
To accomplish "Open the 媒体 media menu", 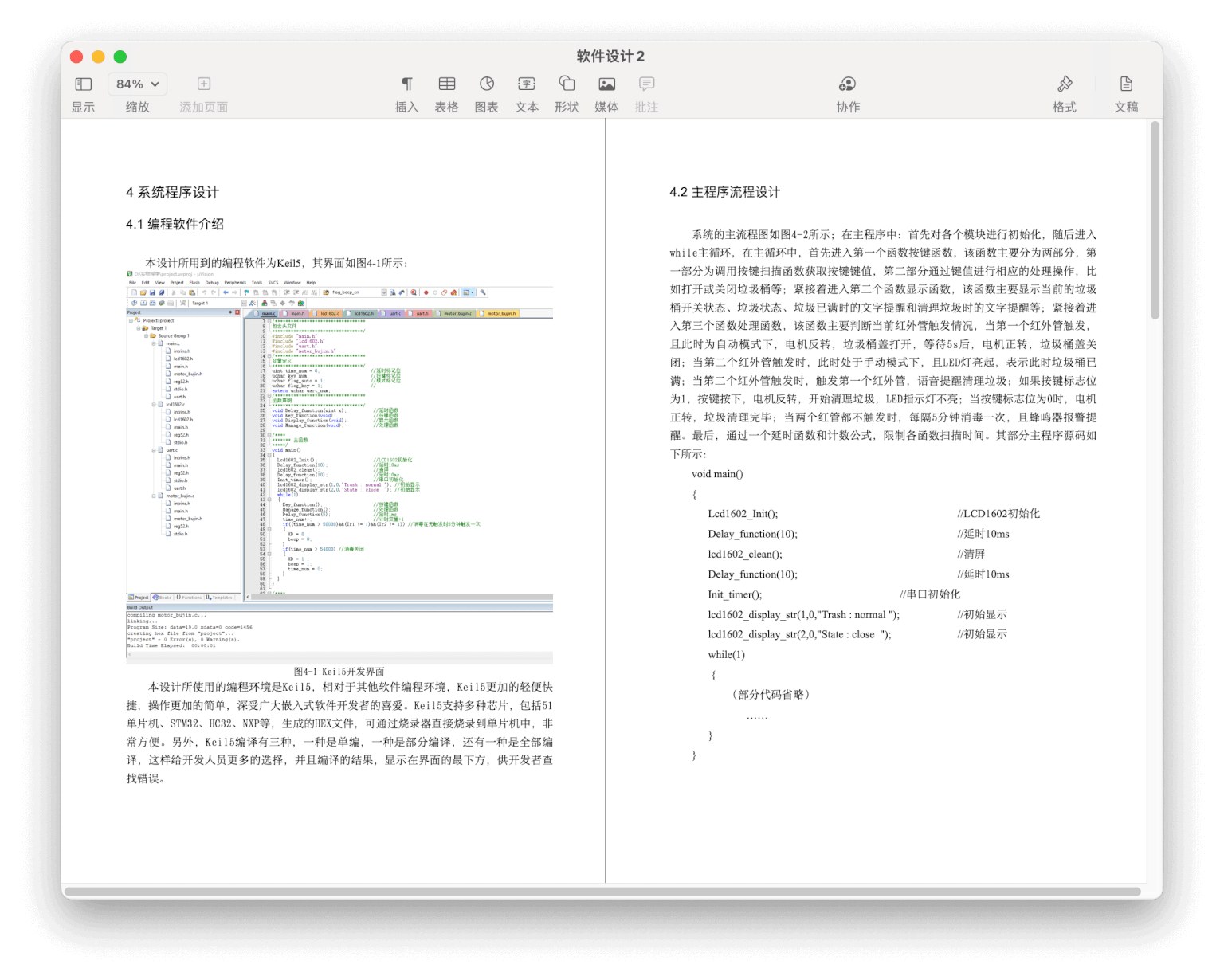I will (x=606, y=84).
